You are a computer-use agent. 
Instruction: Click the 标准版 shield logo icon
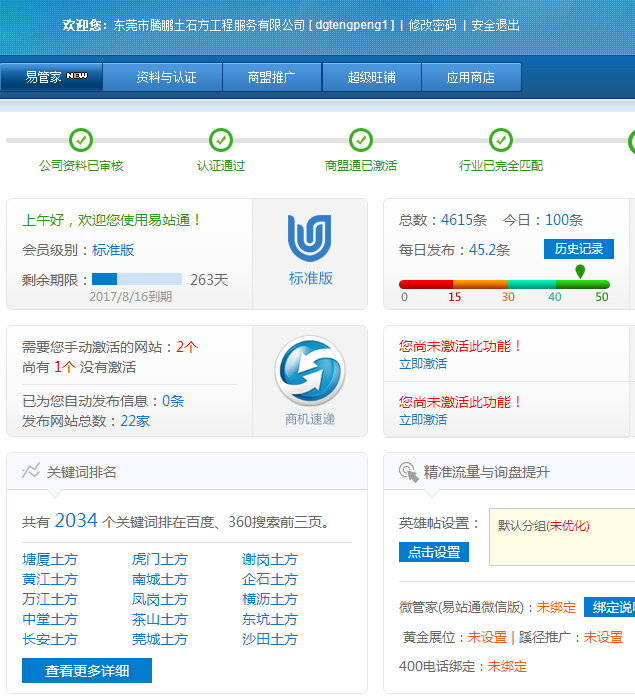click(309, 239)
